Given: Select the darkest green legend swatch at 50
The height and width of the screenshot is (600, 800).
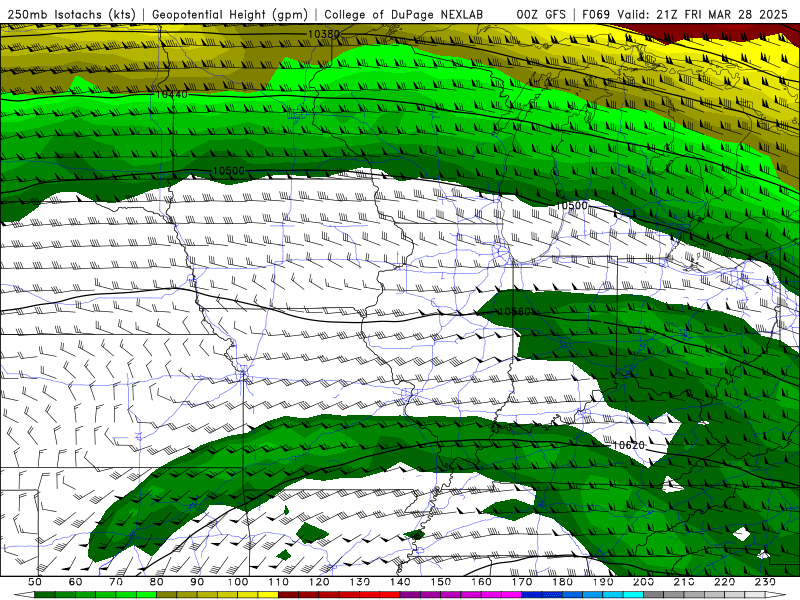Looking at the screenshot, I should pyautogui.click(x=45, y=595).
